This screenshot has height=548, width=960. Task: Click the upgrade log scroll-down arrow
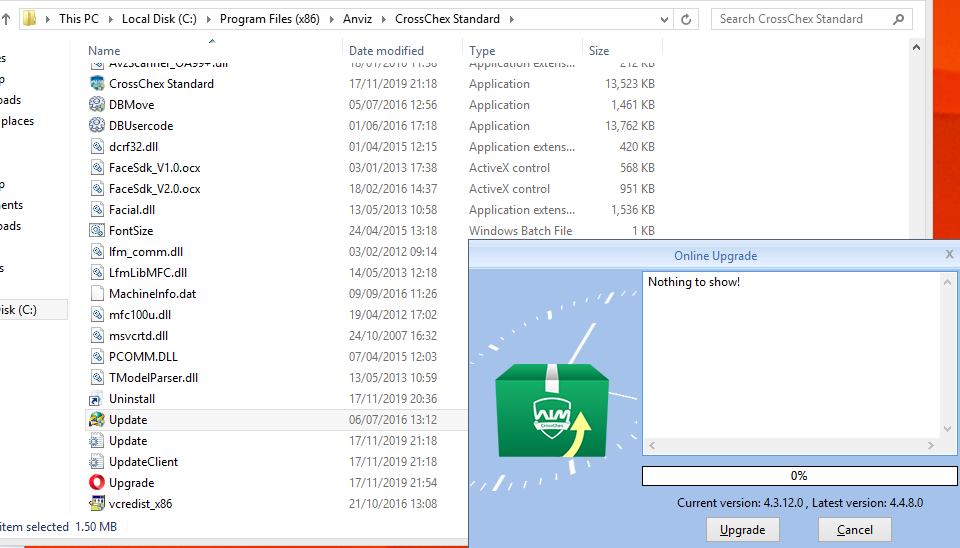(947, 429)
